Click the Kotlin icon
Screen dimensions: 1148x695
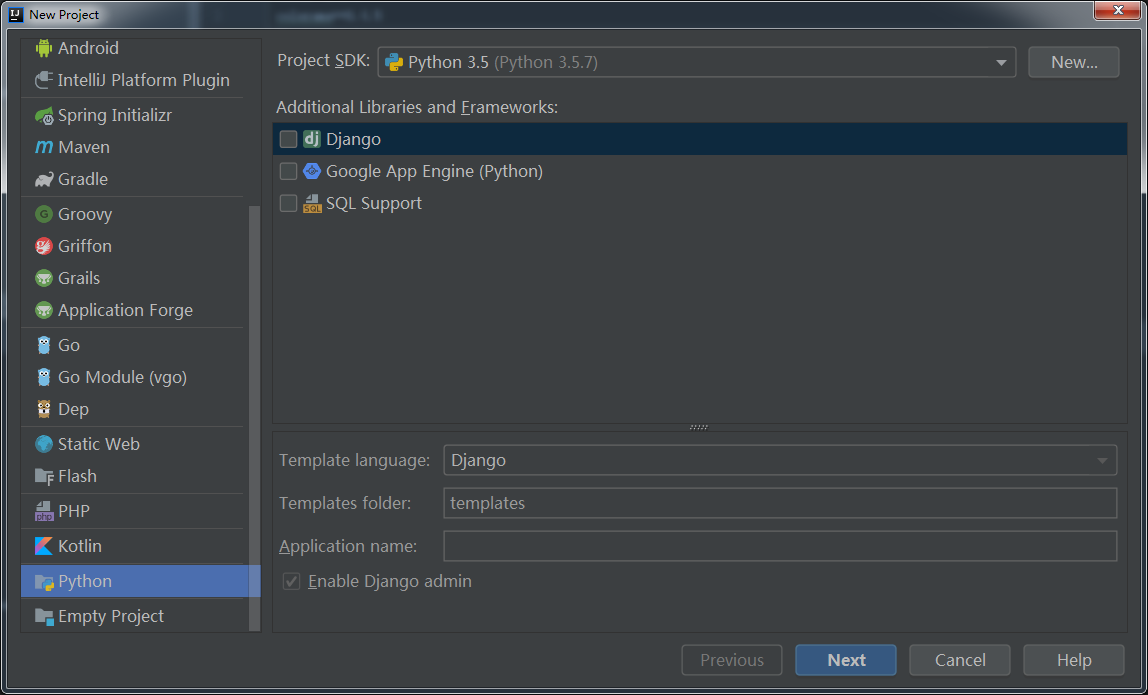tap(44, 546)
